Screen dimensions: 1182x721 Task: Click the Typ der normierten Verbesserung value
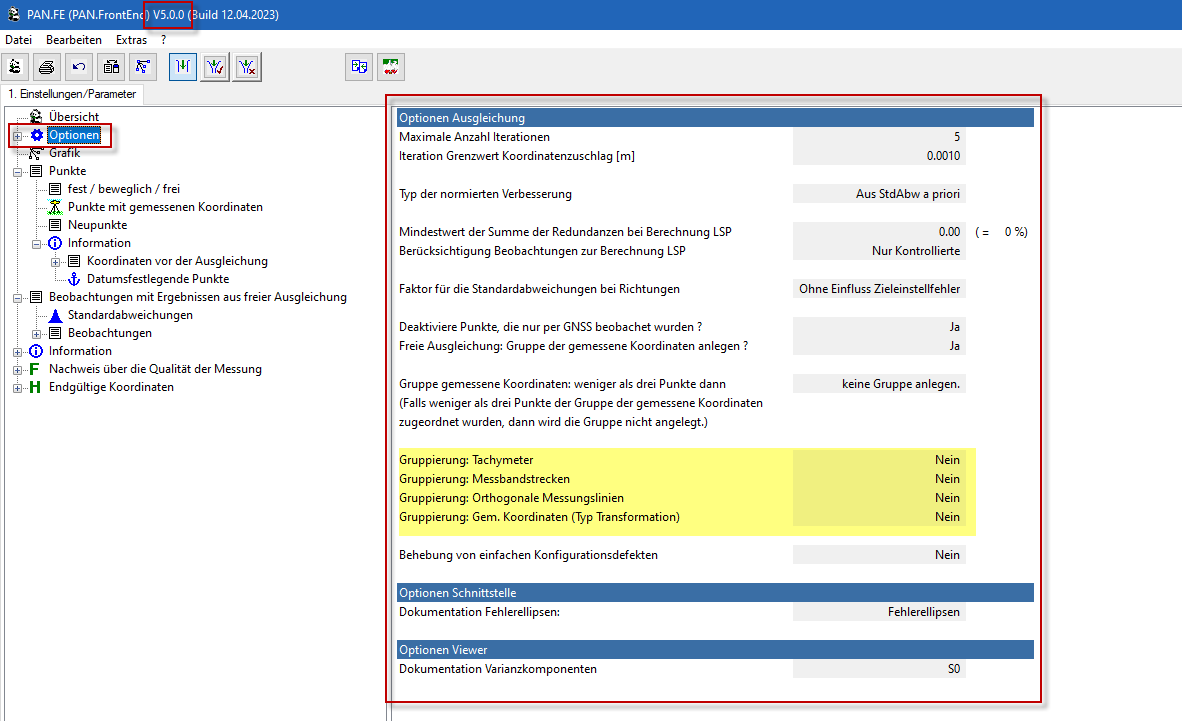click(879, 194)
